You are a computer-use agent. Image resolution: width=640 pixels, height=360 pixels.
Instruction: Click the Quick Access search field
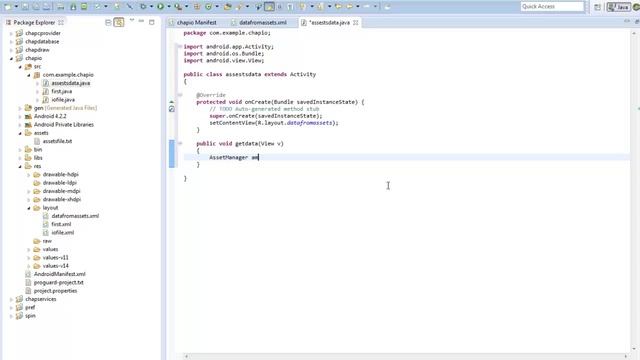552,7
